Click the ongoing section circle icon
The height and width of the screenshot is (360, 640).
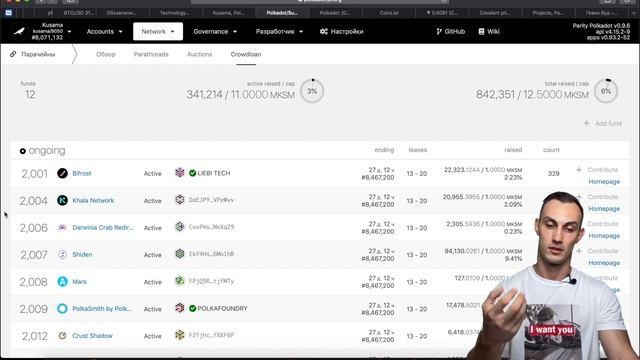pos(23,151)
